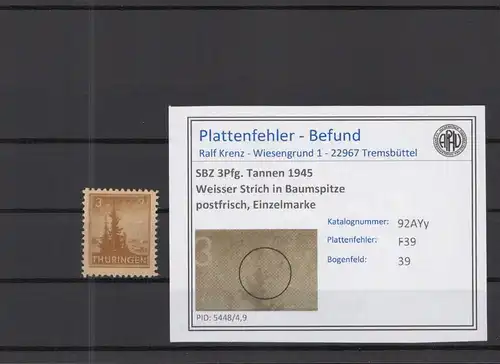
Task: Click the 'PID: 5448/4,9' reference
Action: click(x=222, y=318)
